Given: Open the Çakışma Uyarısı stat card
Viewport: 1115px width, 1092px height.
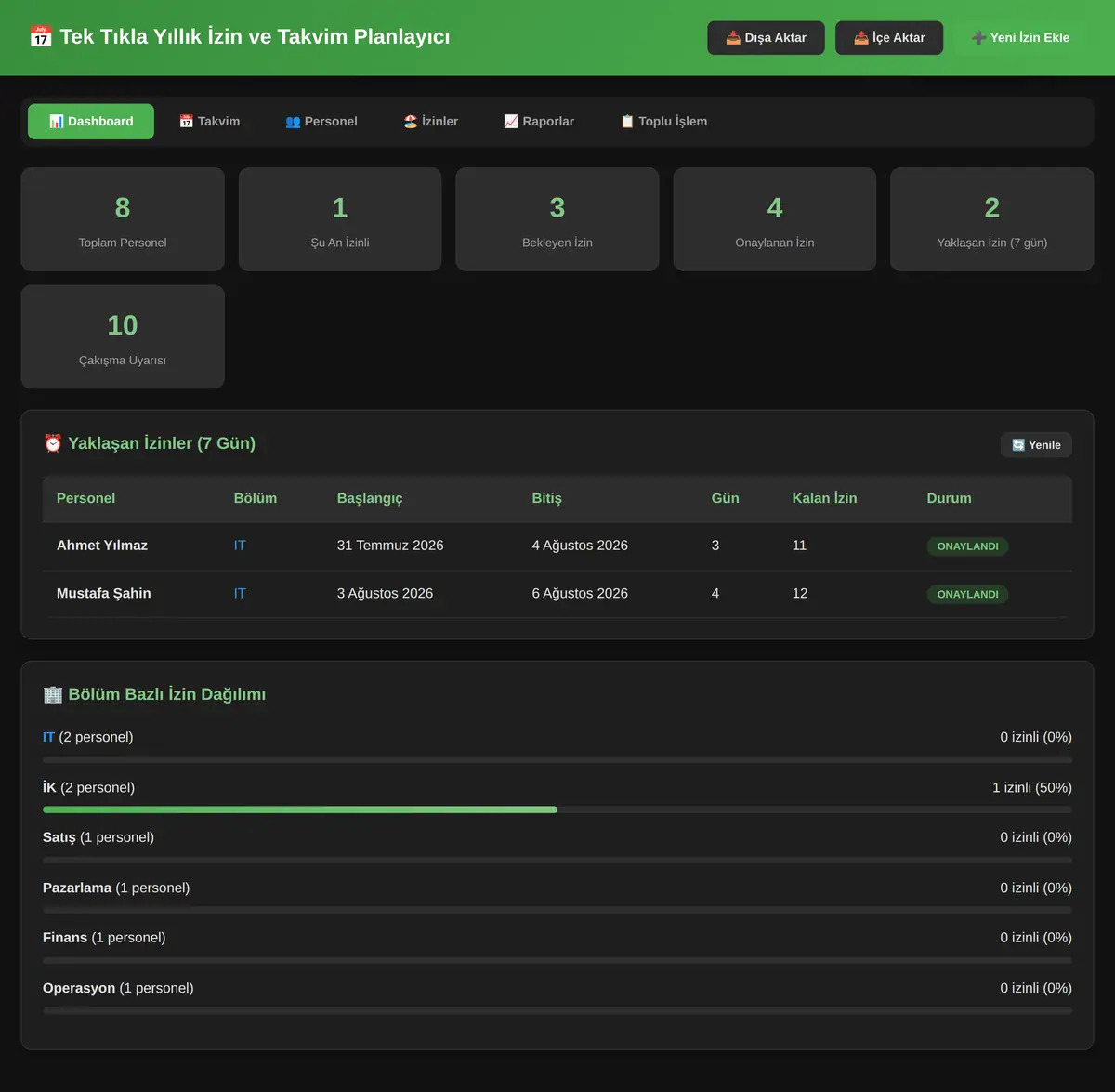Looking at the screenshot, I should point(123,337).
